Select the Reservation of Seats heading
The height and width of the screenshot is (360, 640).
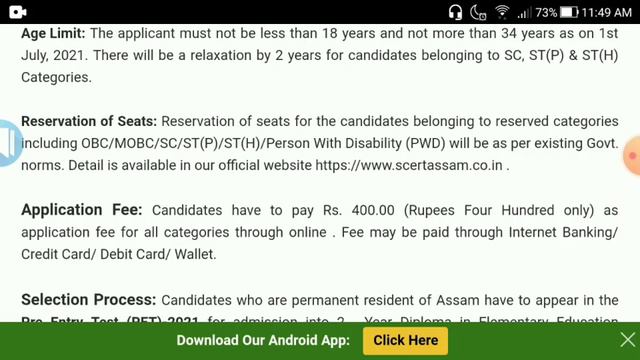(x=89, y=121)
